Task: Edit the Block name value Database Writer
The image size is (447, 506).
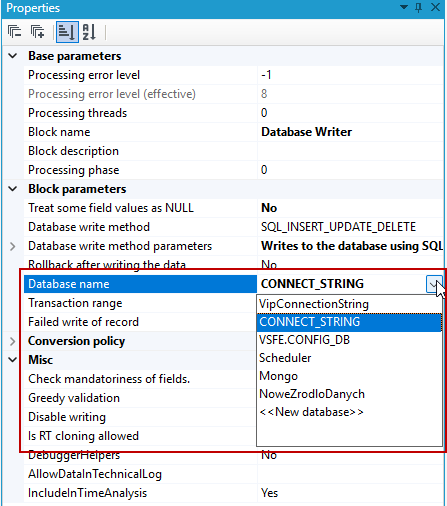Action: point(350,132)
